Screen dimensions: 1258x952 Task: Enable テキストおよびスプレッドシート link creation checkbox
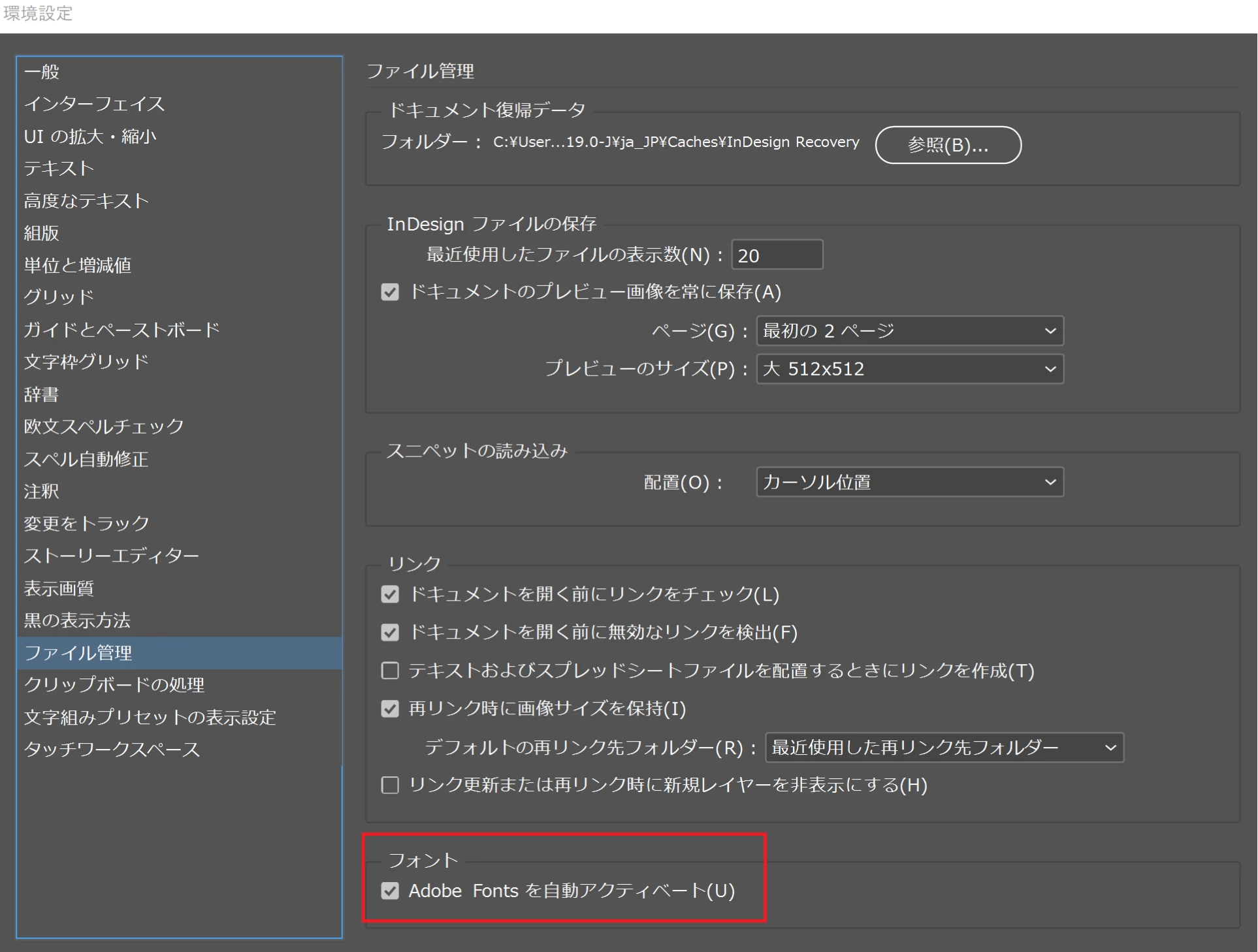[x=390, y=671]
